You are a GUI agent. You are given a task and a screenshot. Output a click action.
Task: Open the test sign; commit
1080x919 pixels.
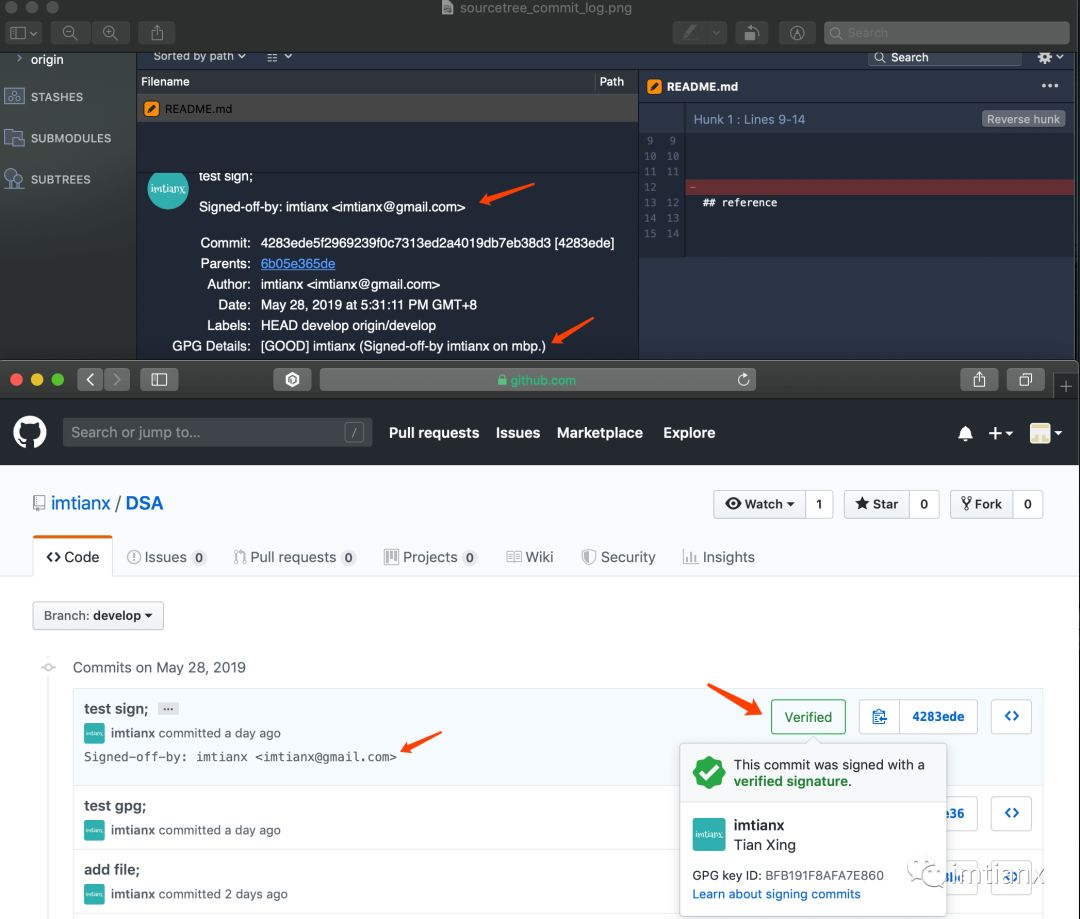[x=116, y=708]
